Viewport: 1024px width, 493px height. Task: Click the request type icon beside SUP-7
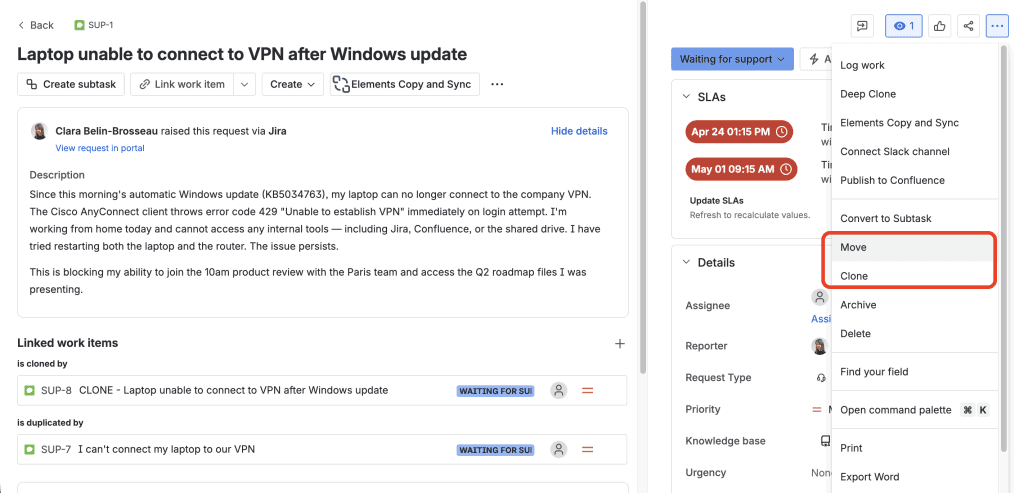(29, 449)
